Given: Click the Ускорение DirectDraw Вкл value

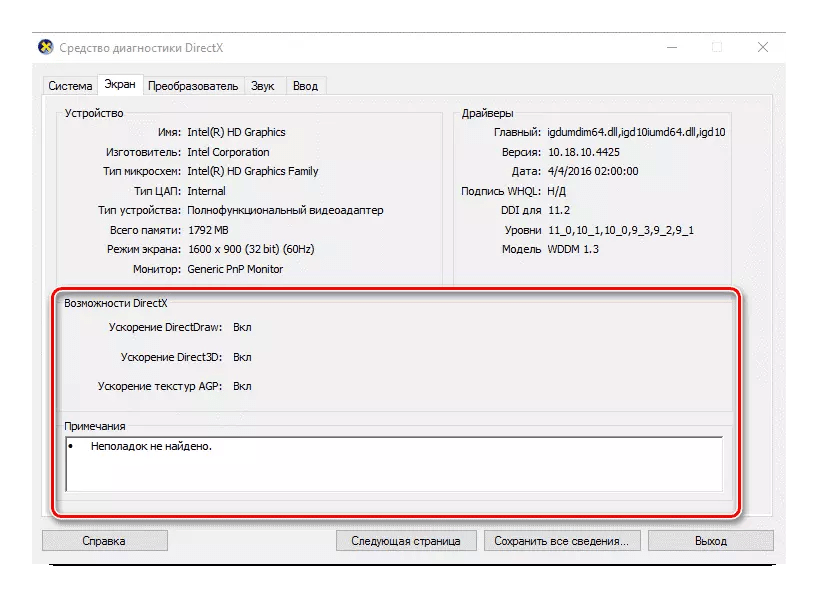Looking at the screenshot, I should pyautogui.click(x=242, y=327).
